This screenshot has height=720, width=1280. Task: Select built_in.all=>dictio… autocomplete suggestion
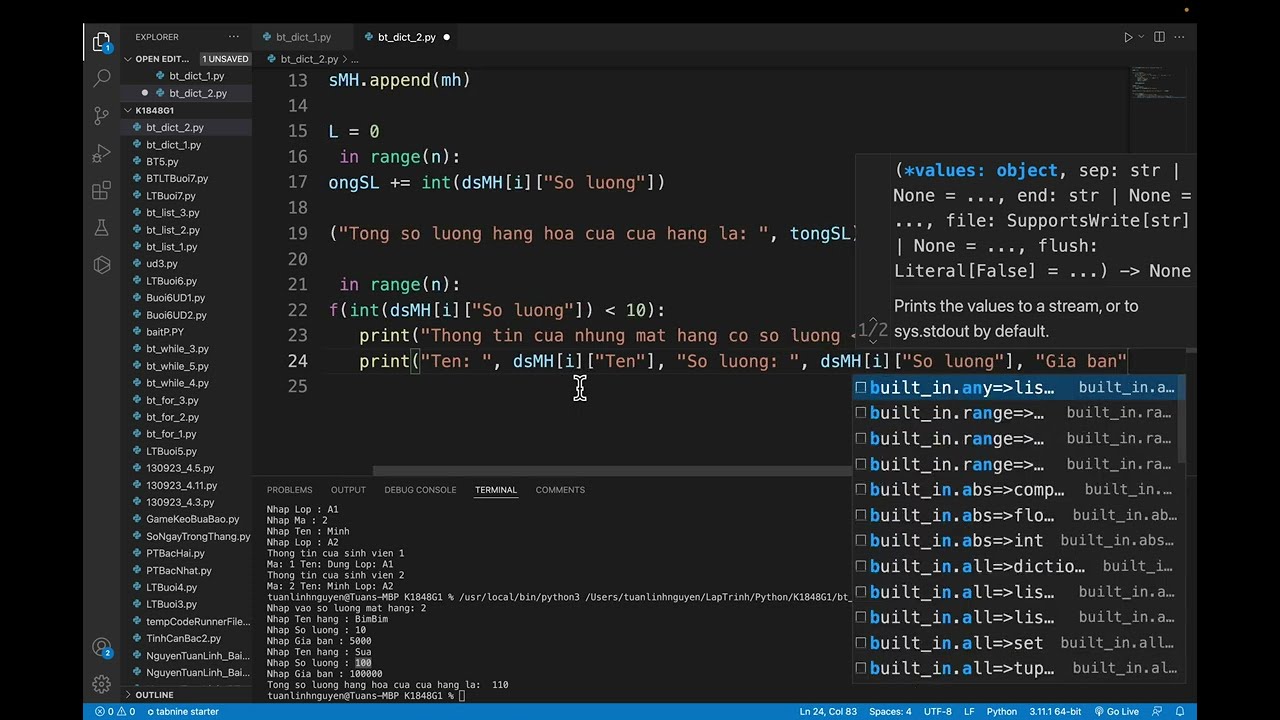pyautogui.click(x=1017, y=566)
